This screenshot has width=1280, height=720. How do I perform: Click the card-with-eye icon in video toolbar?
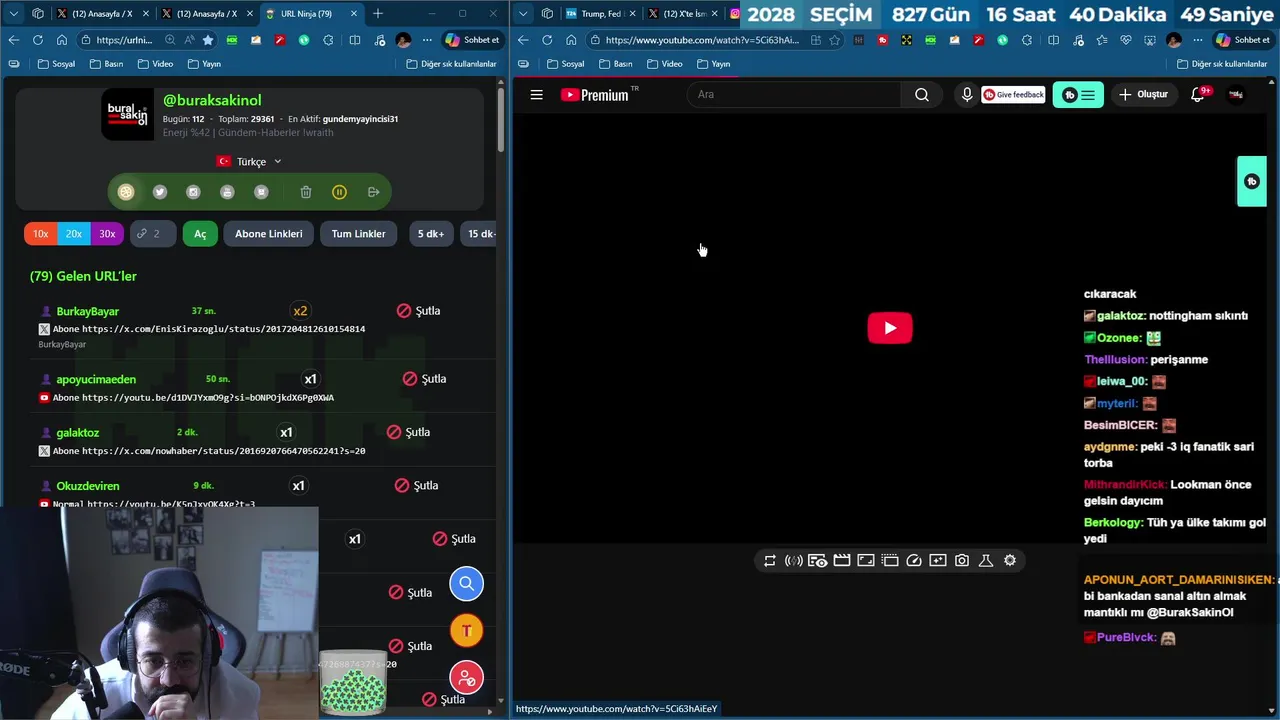click(x=817, y=561)
